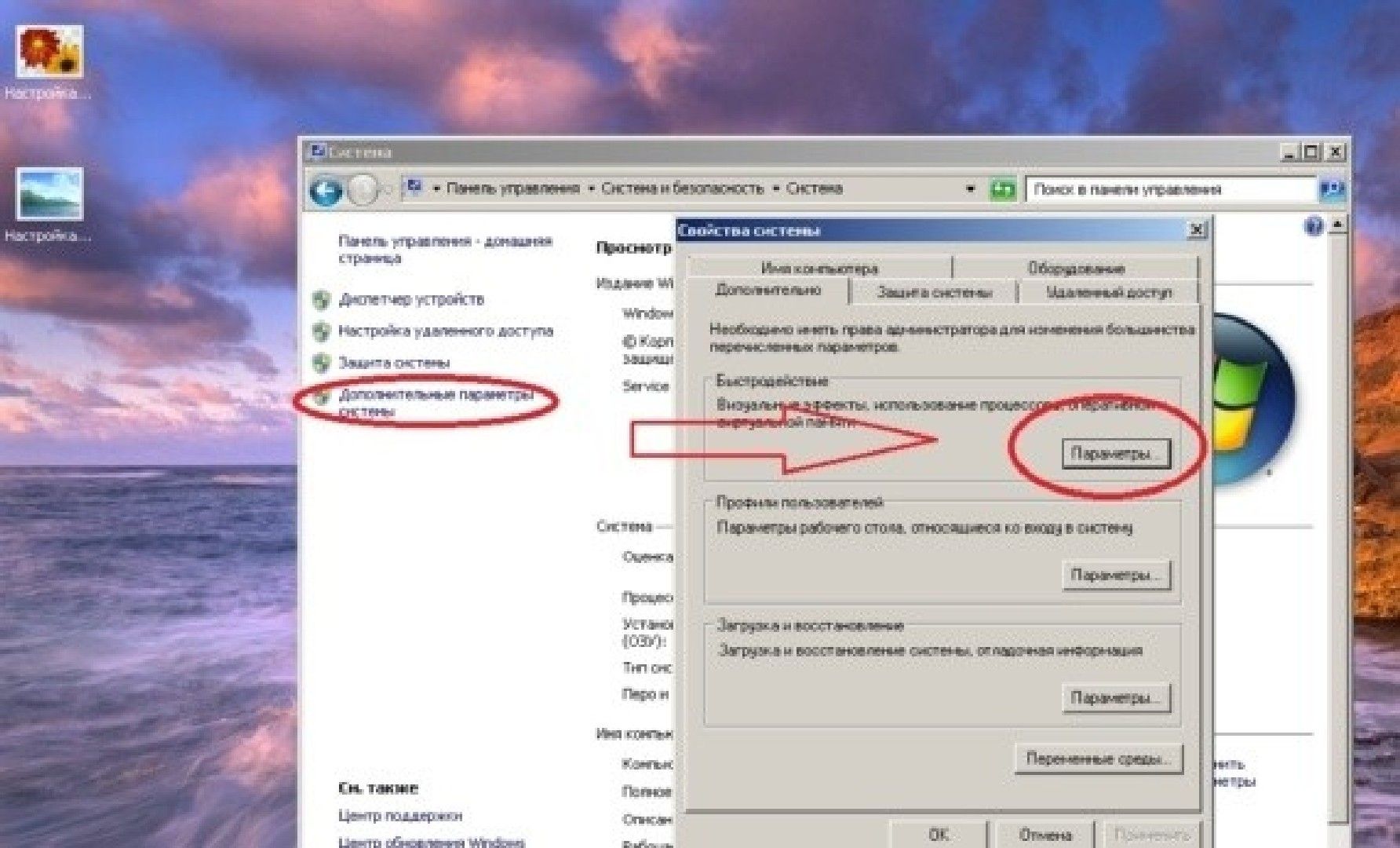This screenshot has height=848, width=1400.
Task: Click the scroll up arrow in Система window
Action: 1337,225
